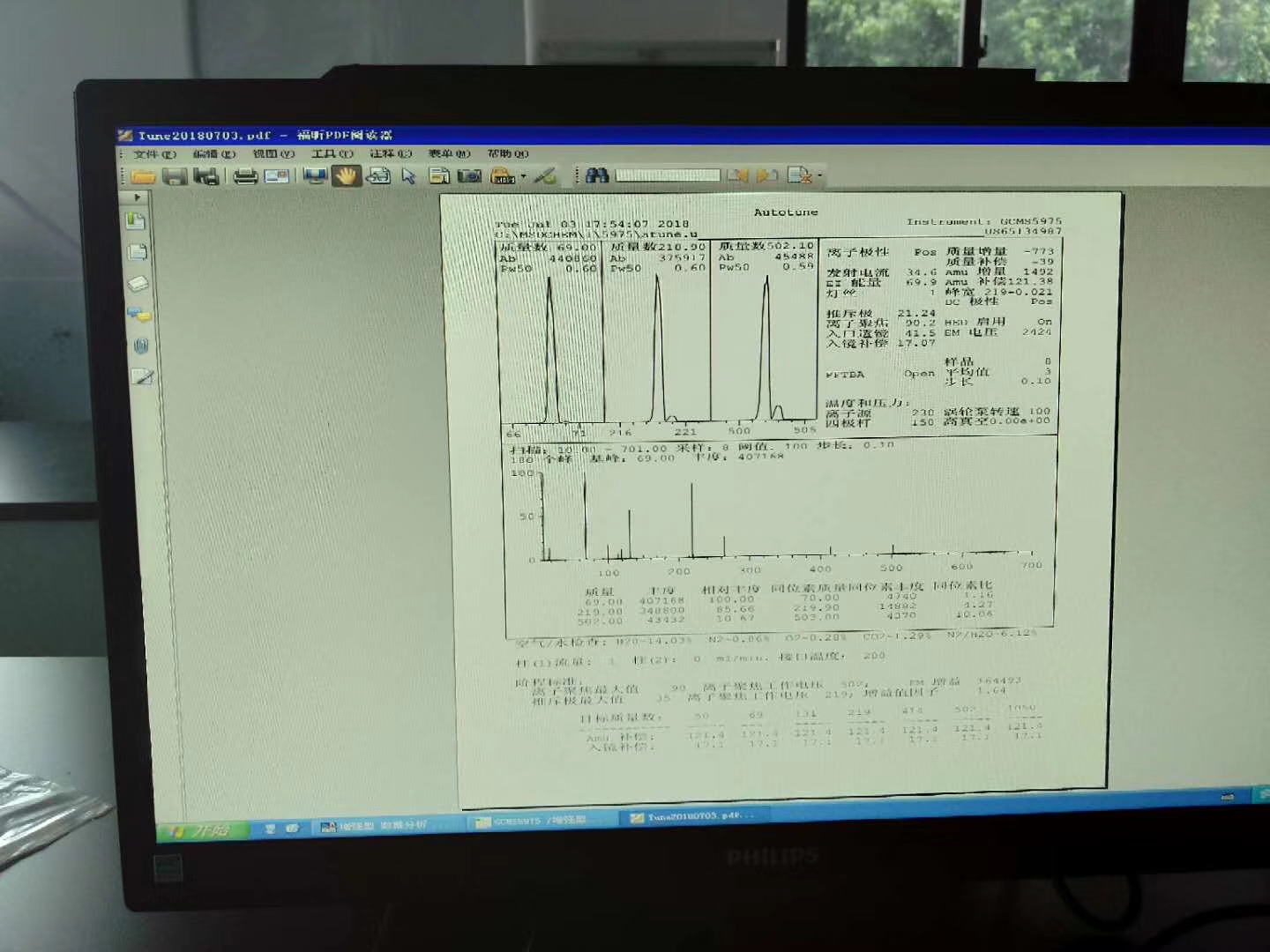Image resolution: width=1270 pixels, height=952 pixels.
Task: Click the binoculars search icon
Action: [x=597, y=175]
